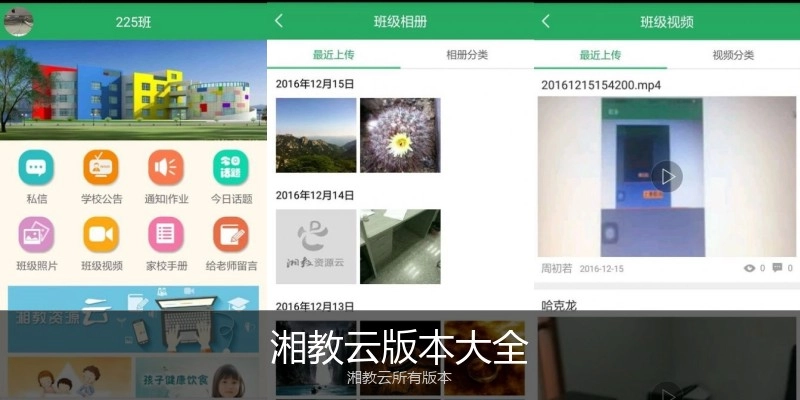This screenshot has width=800, height=400.
Task: Click the 2016年12月15日 date heading
Action: [315, 84]
